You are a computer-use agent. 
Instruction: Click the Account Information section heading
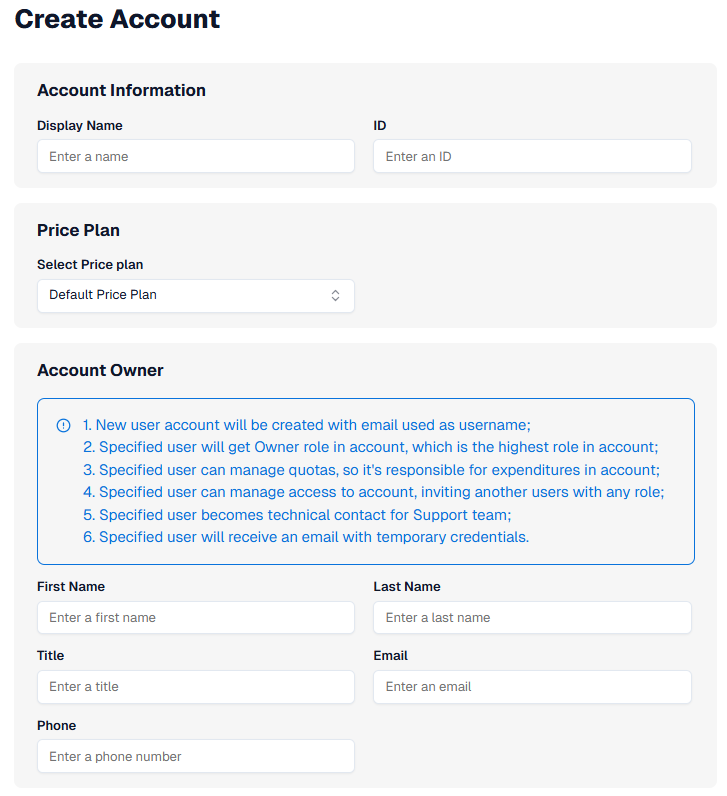[x=121, y=90]
